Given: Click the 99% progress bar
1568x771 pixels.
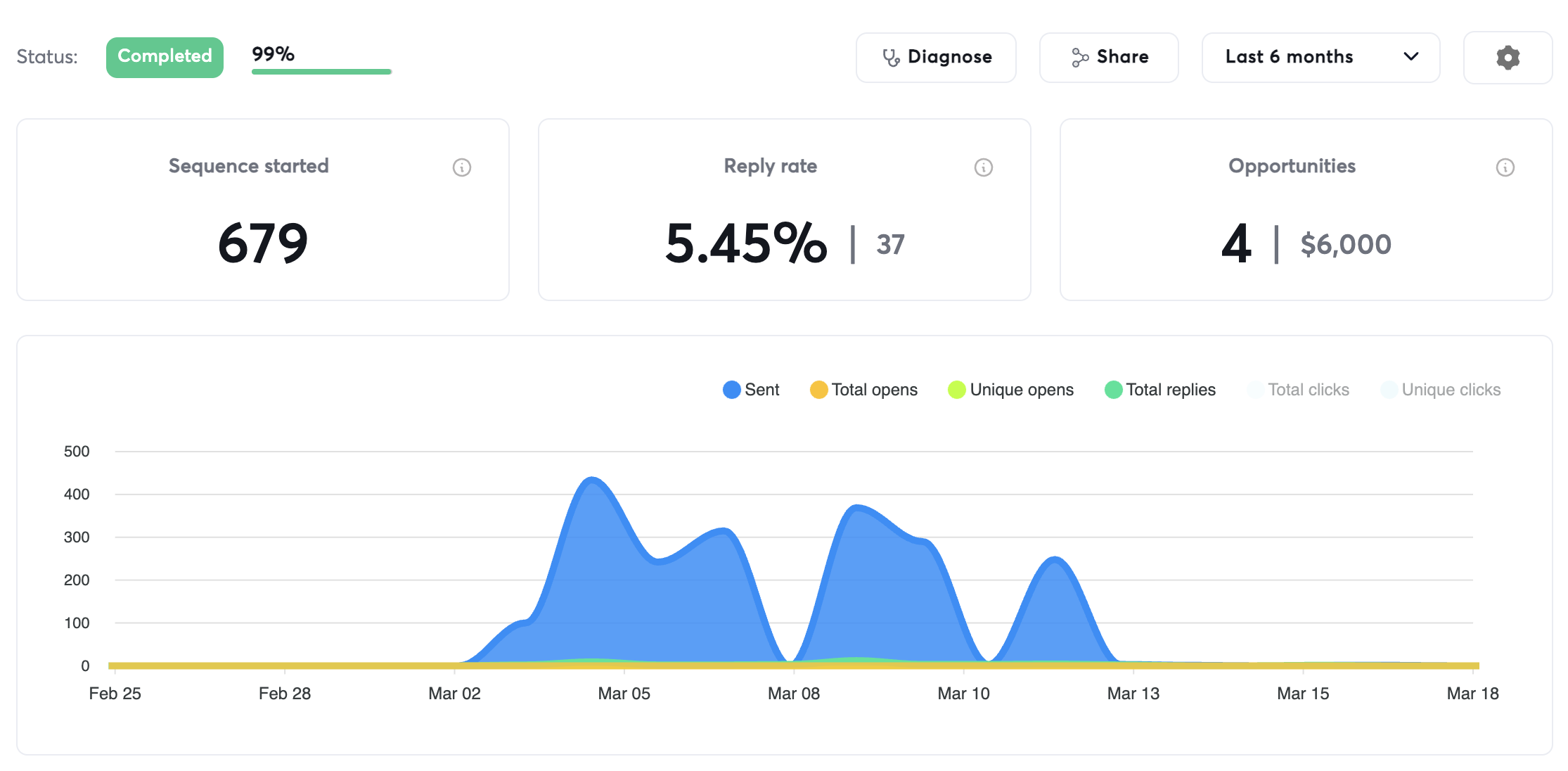Looking at the screenshot, I should click(321, 72).
